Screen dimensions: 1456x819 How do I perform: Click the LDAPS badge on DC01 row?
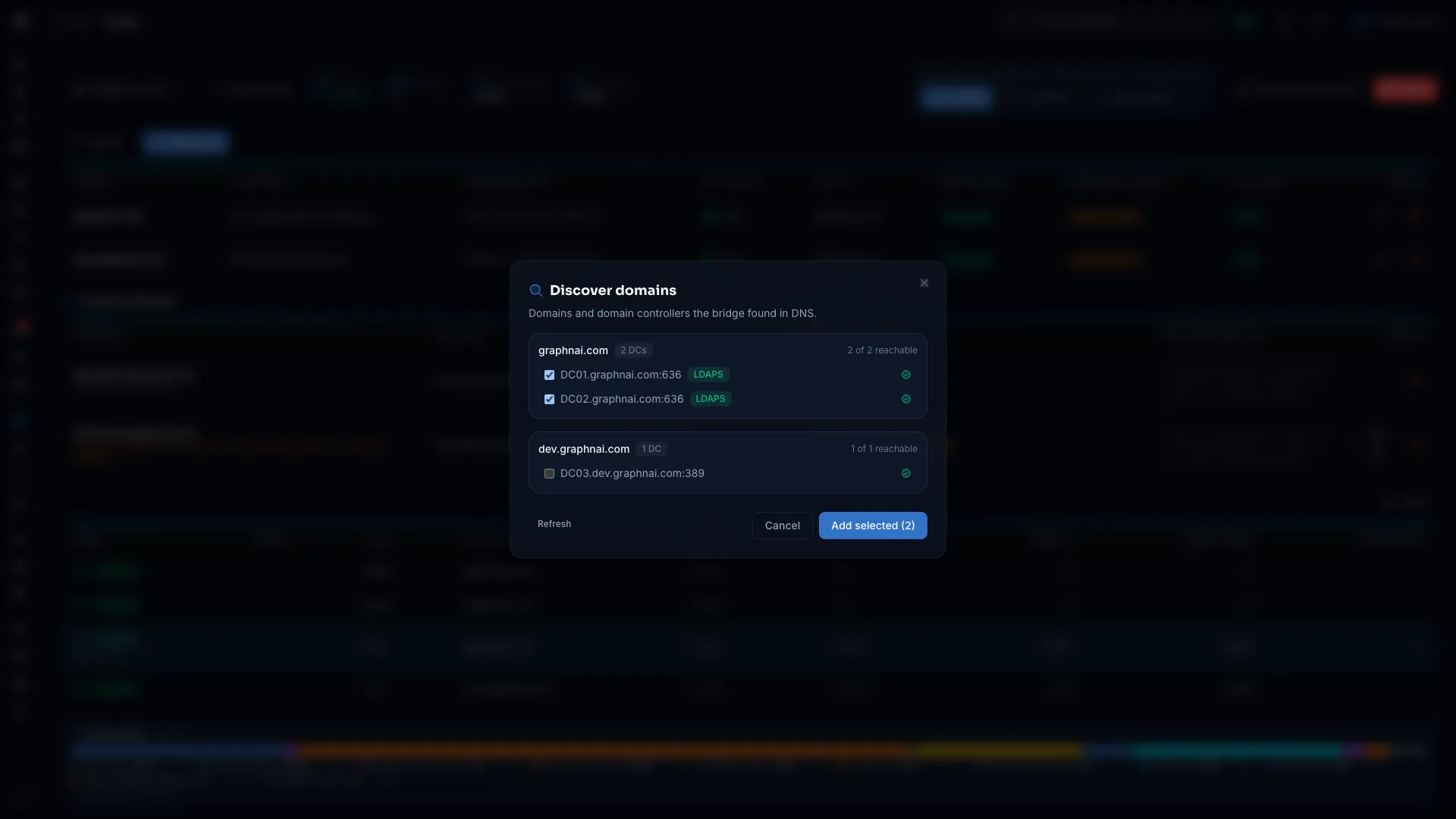point(708,375)
